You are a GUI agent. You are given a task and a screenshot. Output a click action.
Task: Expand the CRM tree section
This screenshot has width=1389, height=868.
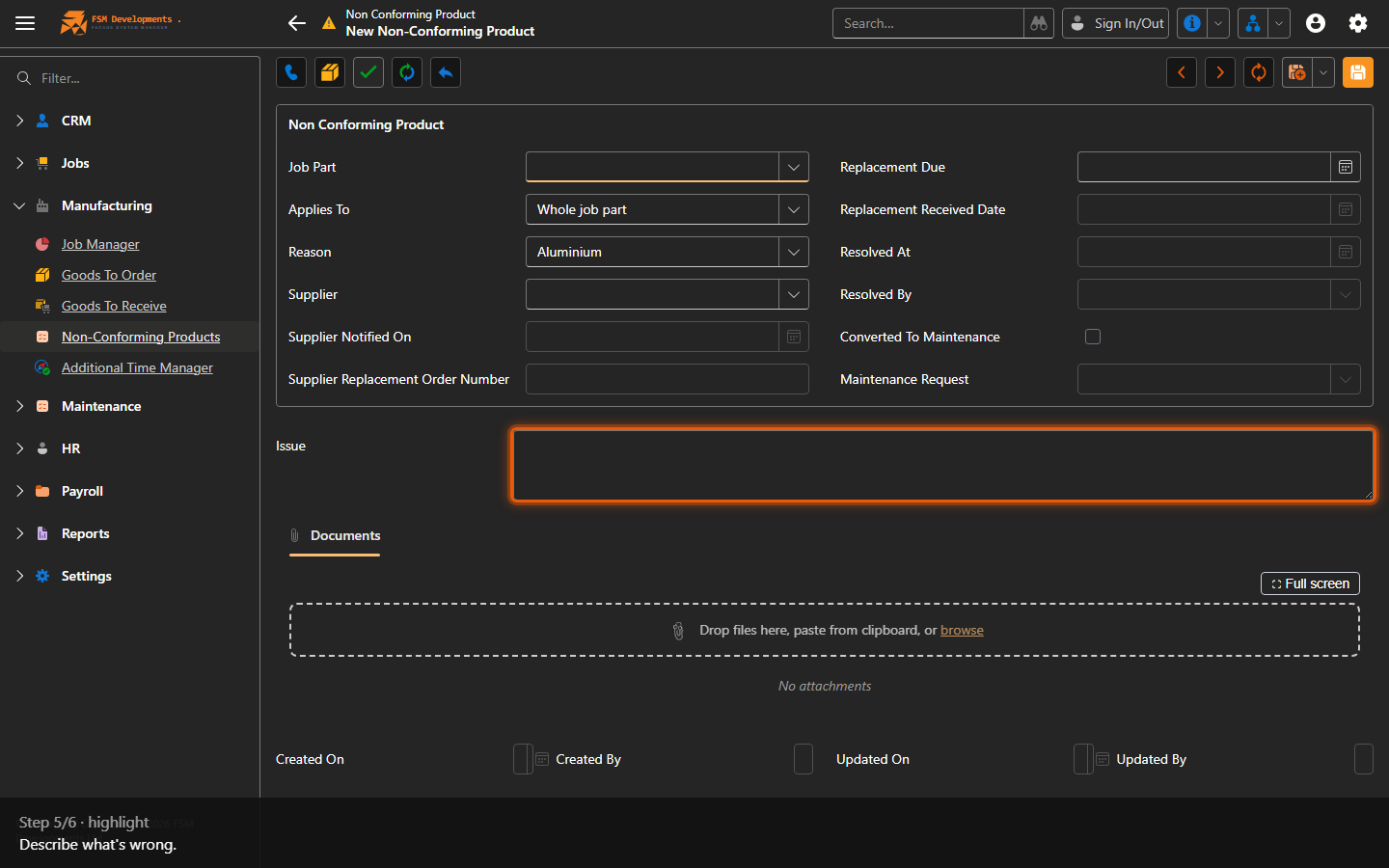click(x=19, y=121)
